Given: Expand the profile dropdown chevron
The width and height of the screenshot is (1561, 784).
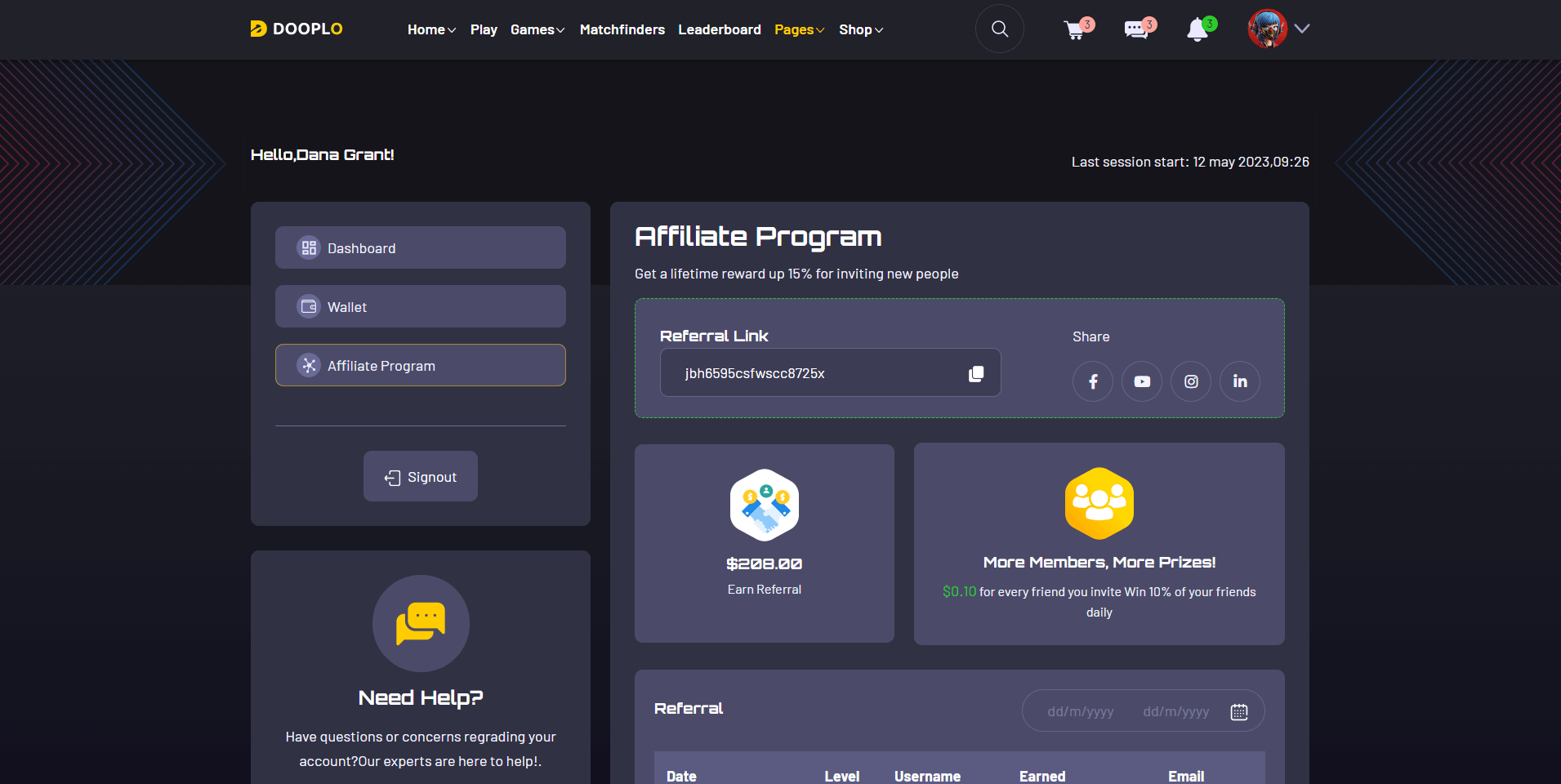Looking at the screenshot, I should click(x=1302, y=29).
